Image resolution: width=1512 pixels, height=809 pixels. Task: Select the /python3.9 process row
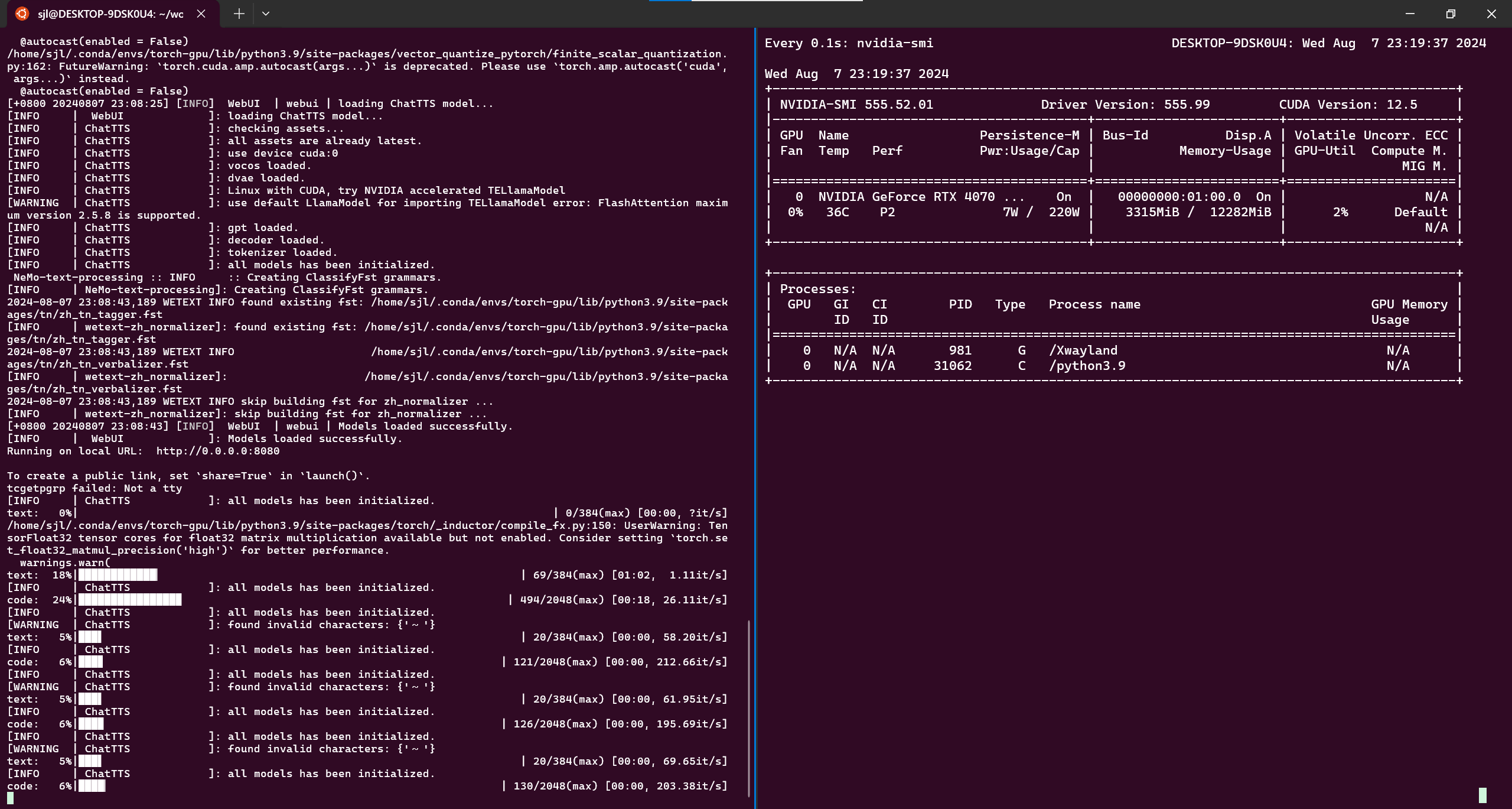(1087, 366)
